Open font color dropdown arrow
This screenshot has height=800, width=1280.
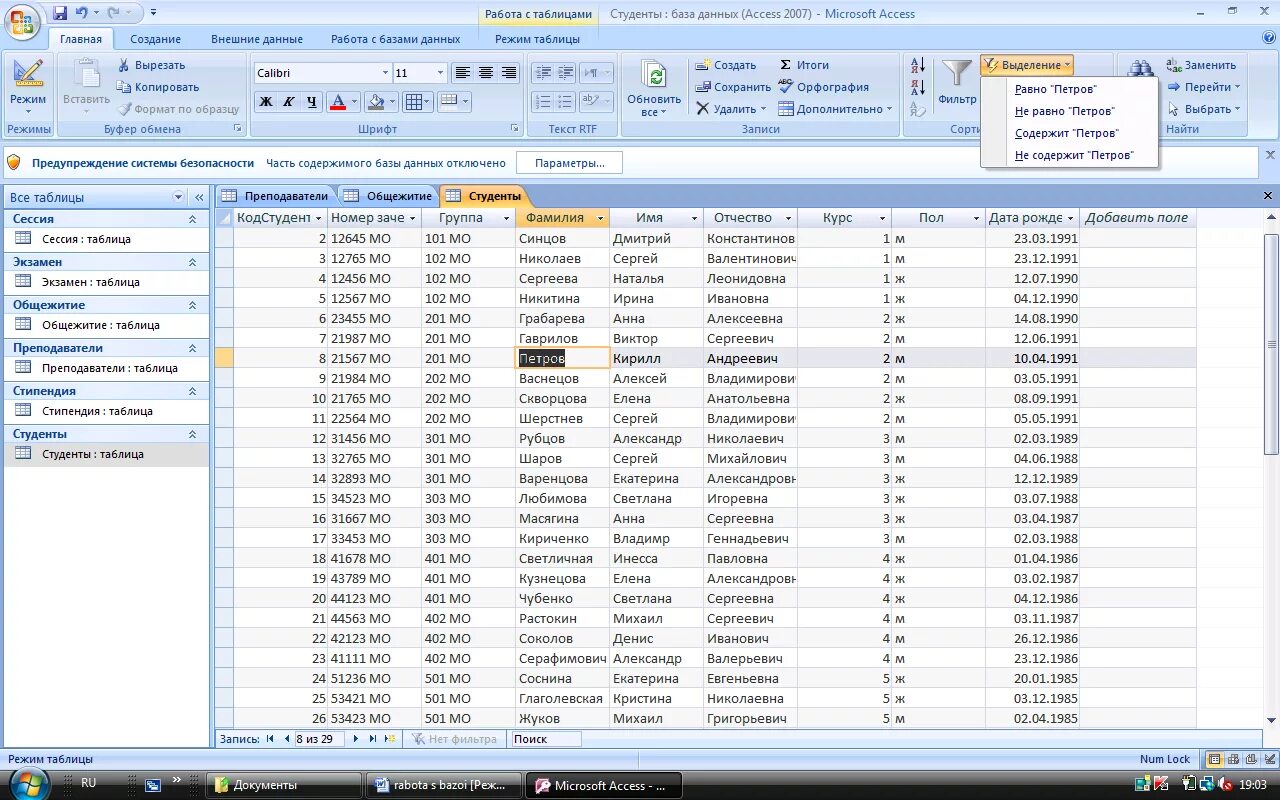(354, 101)
